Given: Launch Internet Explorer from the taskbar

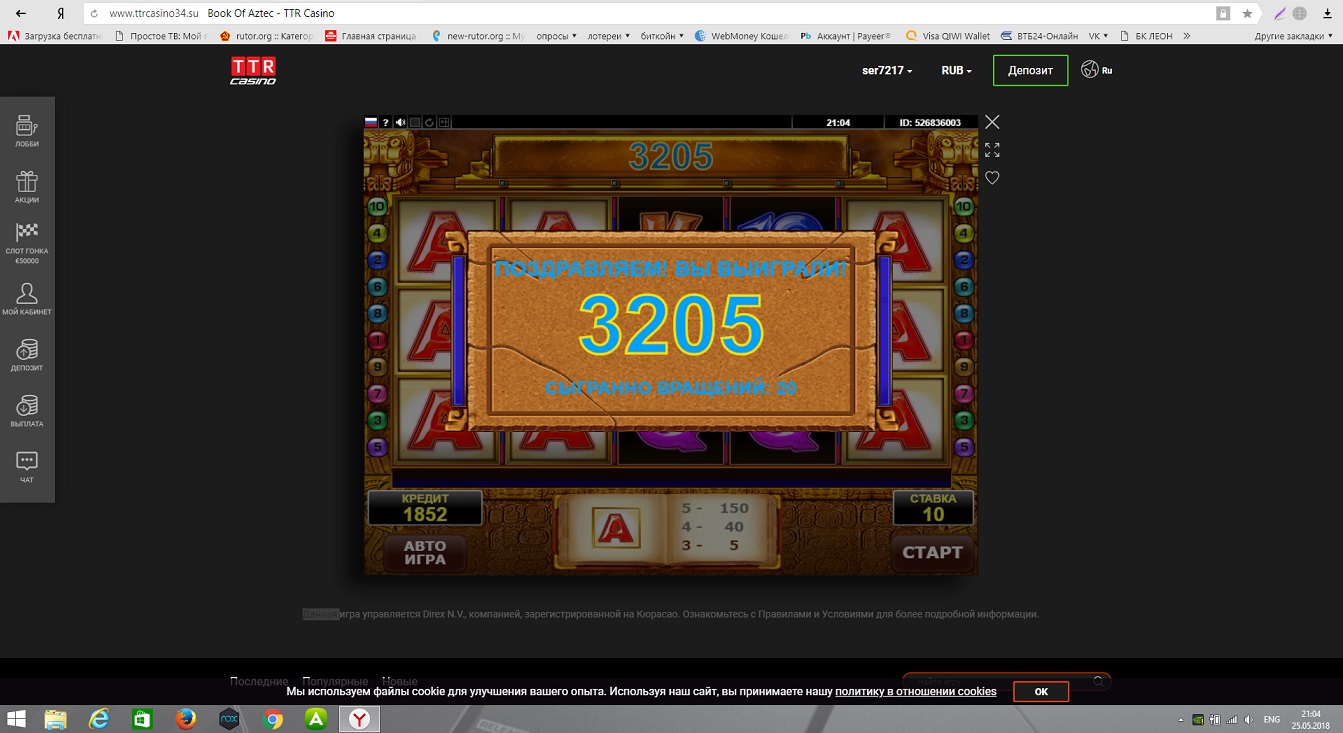Looking at the screenshot, I should point(99,719).
